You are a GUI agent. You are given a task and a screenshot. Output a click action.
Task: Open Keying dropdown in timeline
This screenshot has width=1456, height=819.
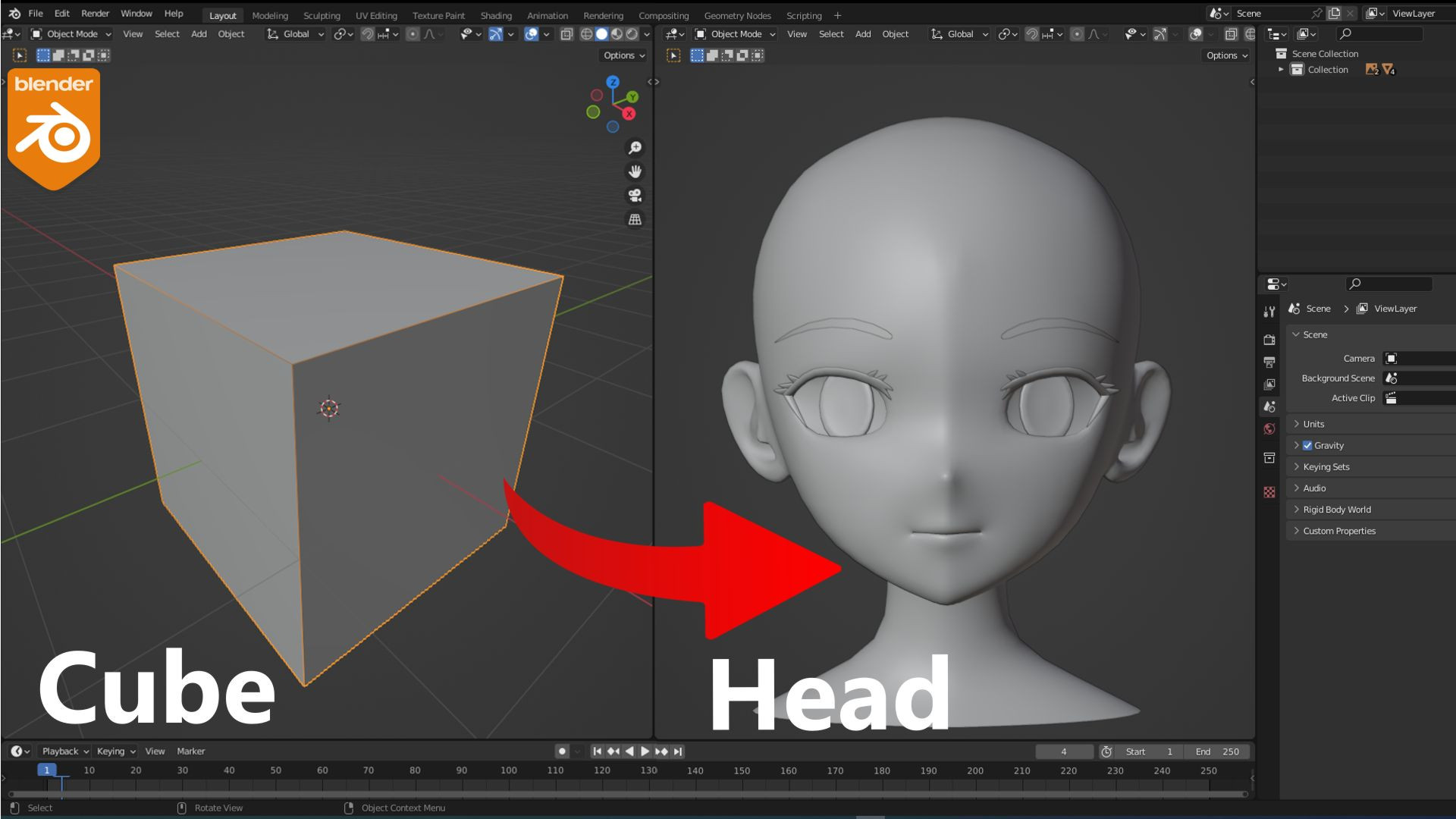(116, 752)
